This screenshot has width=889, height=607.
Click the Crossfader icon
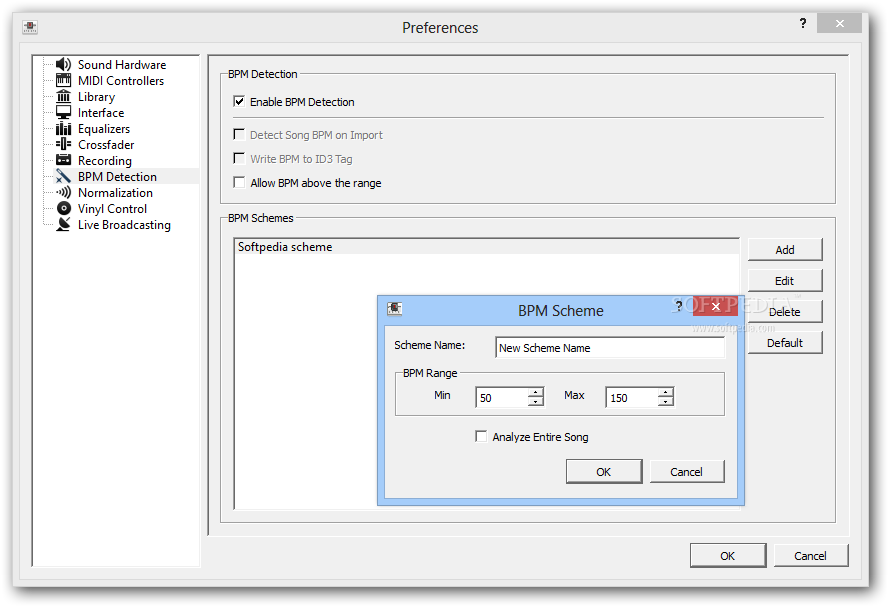64,145
